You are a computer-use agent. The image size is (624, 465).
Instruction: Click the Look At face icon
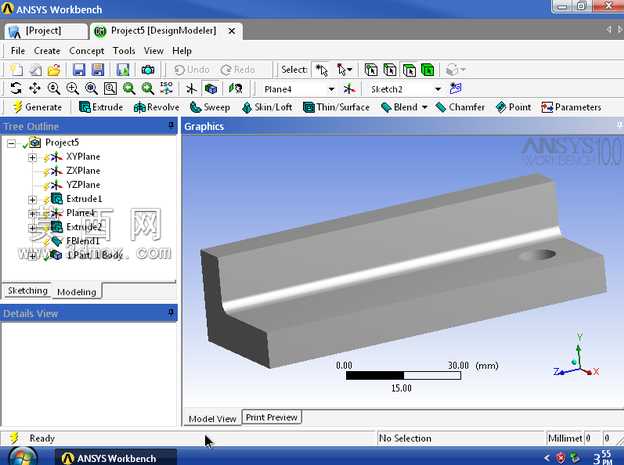coord(236,88)
